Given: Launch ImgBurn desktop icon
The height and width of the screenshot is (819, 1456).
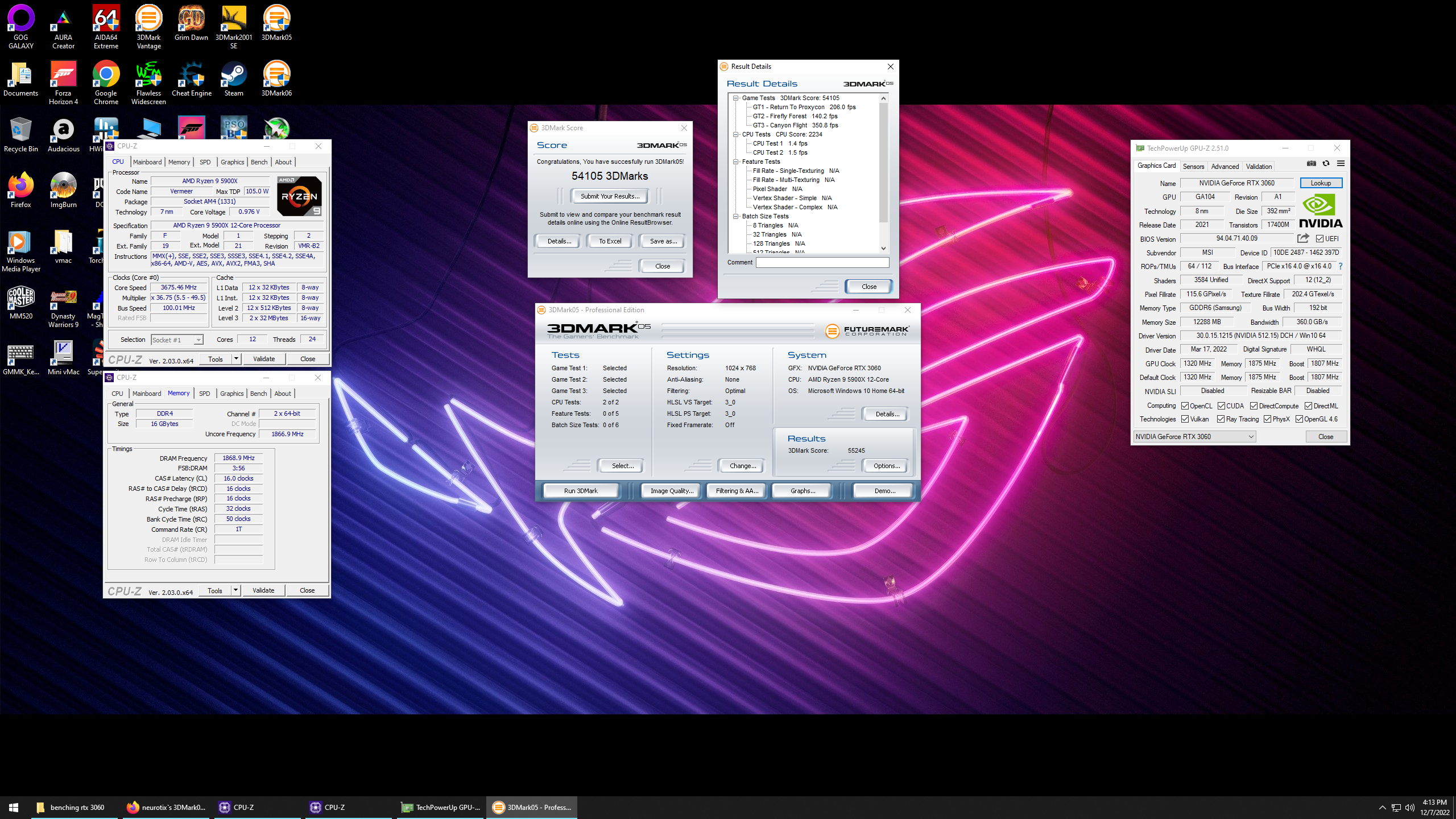Looking at the screenshot, I should click(x=63, y=190).
